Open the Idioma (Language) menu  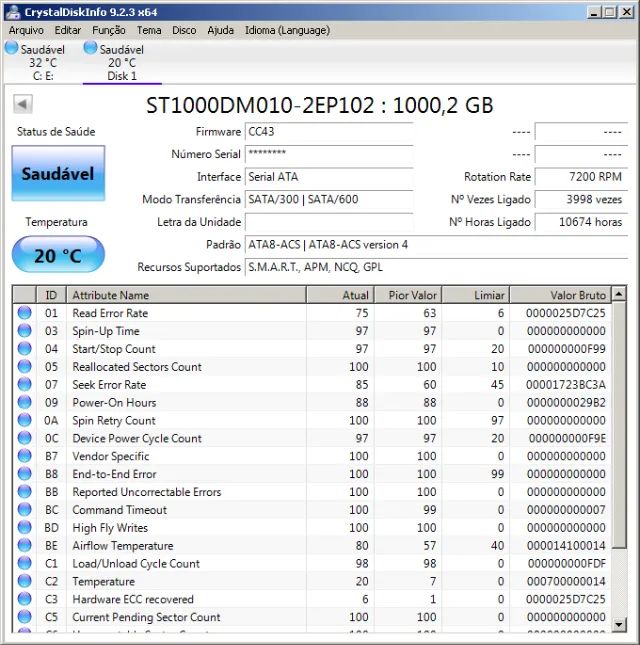pyautogui.click(x=287, y=30)
